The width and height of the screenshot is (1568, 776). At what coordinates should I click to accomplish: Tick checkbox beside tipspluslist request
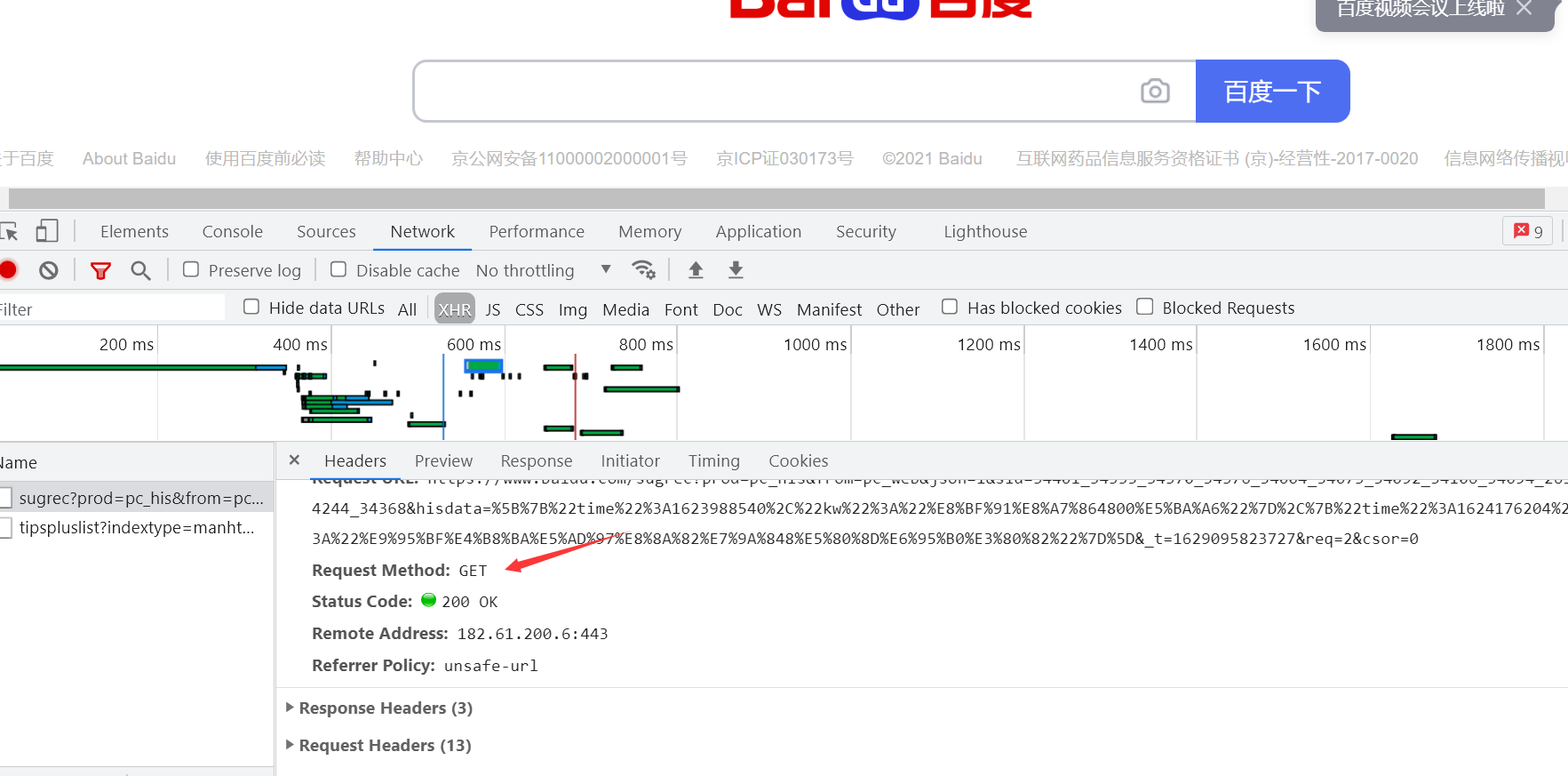click(5, 528)
